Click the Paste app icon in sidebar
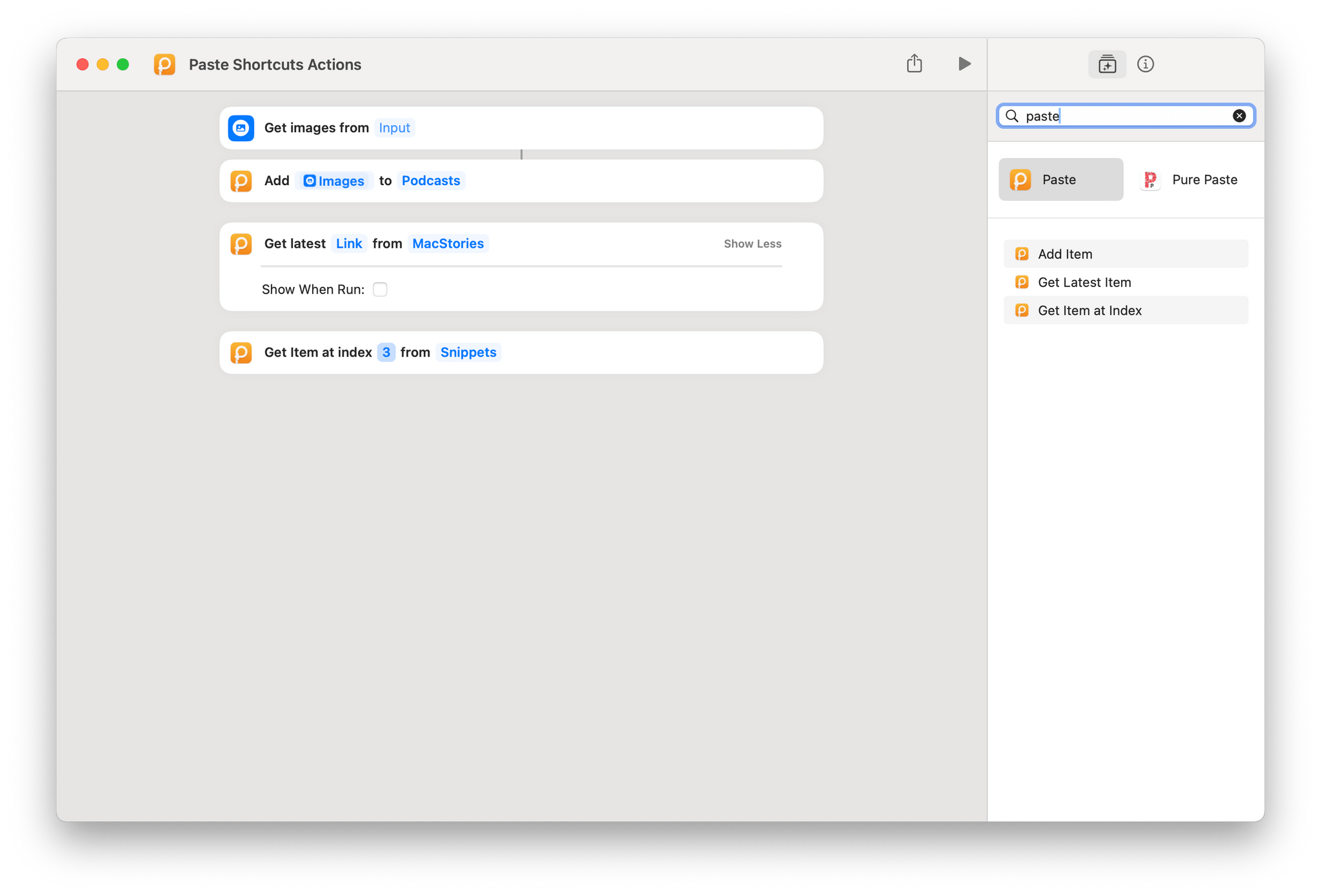 (1022, 179)
